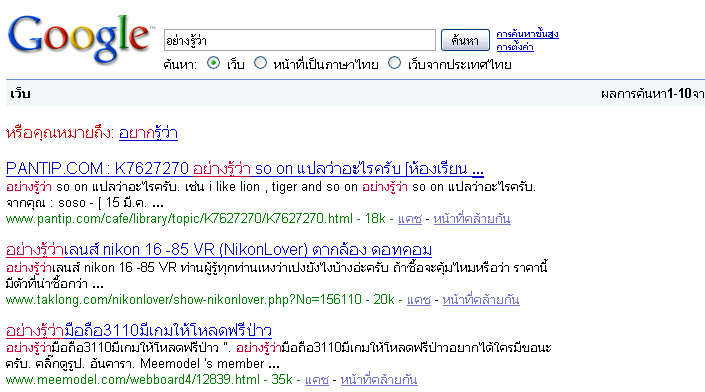Click the search query input field
The height and width of the screenshot is (392, 705).
coord(300,40)
